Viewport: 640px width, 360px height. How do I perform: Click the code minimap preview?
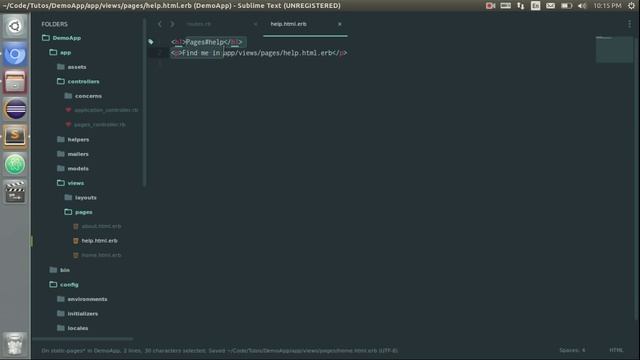click(x=614, y=49)
